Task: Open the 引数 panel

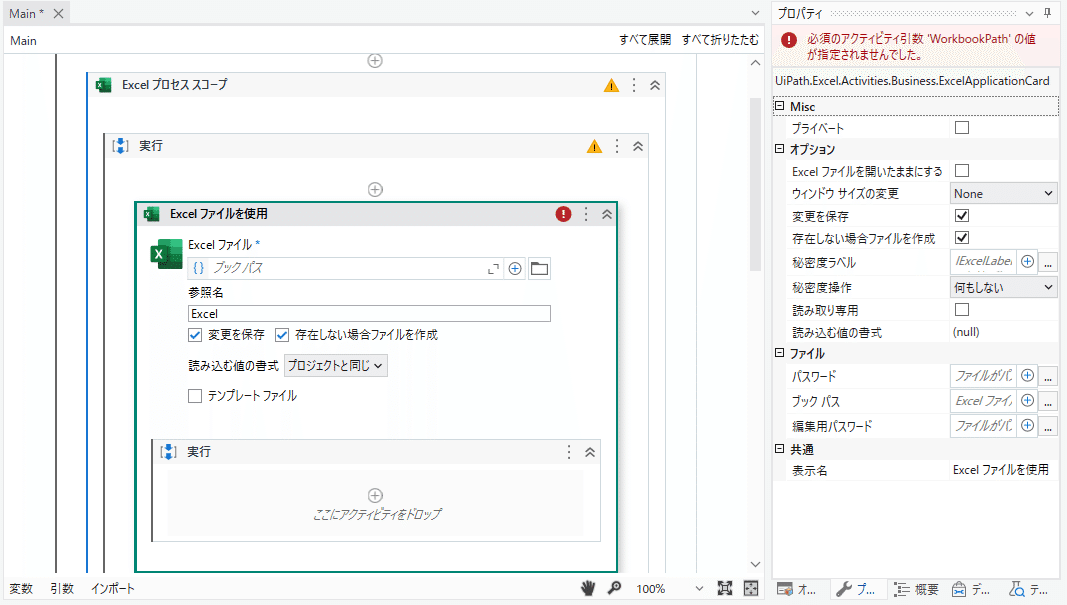Action: click(62, 589)
